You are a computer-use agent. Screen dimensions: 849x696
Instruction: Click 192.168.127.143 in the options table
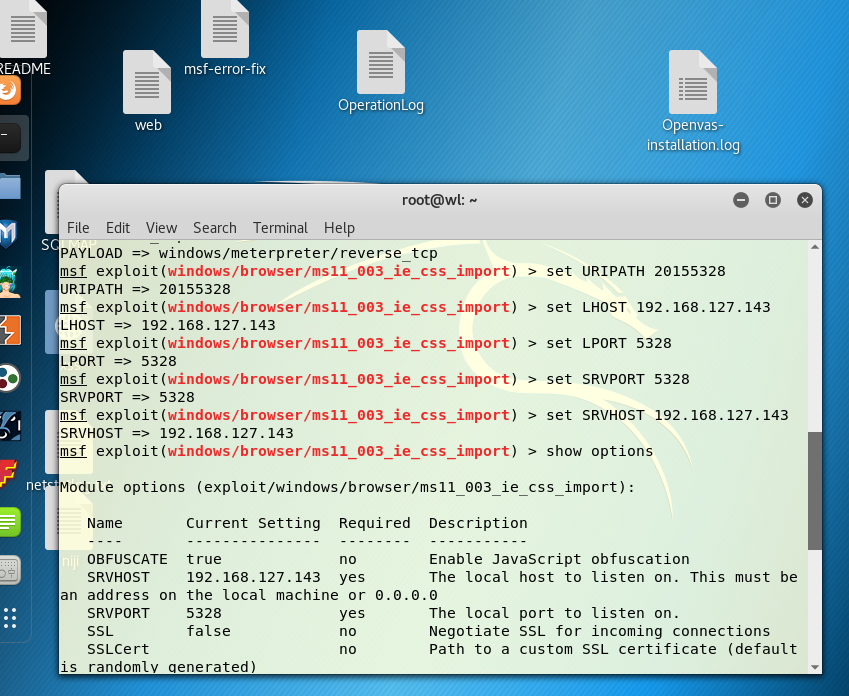point(253,577)
